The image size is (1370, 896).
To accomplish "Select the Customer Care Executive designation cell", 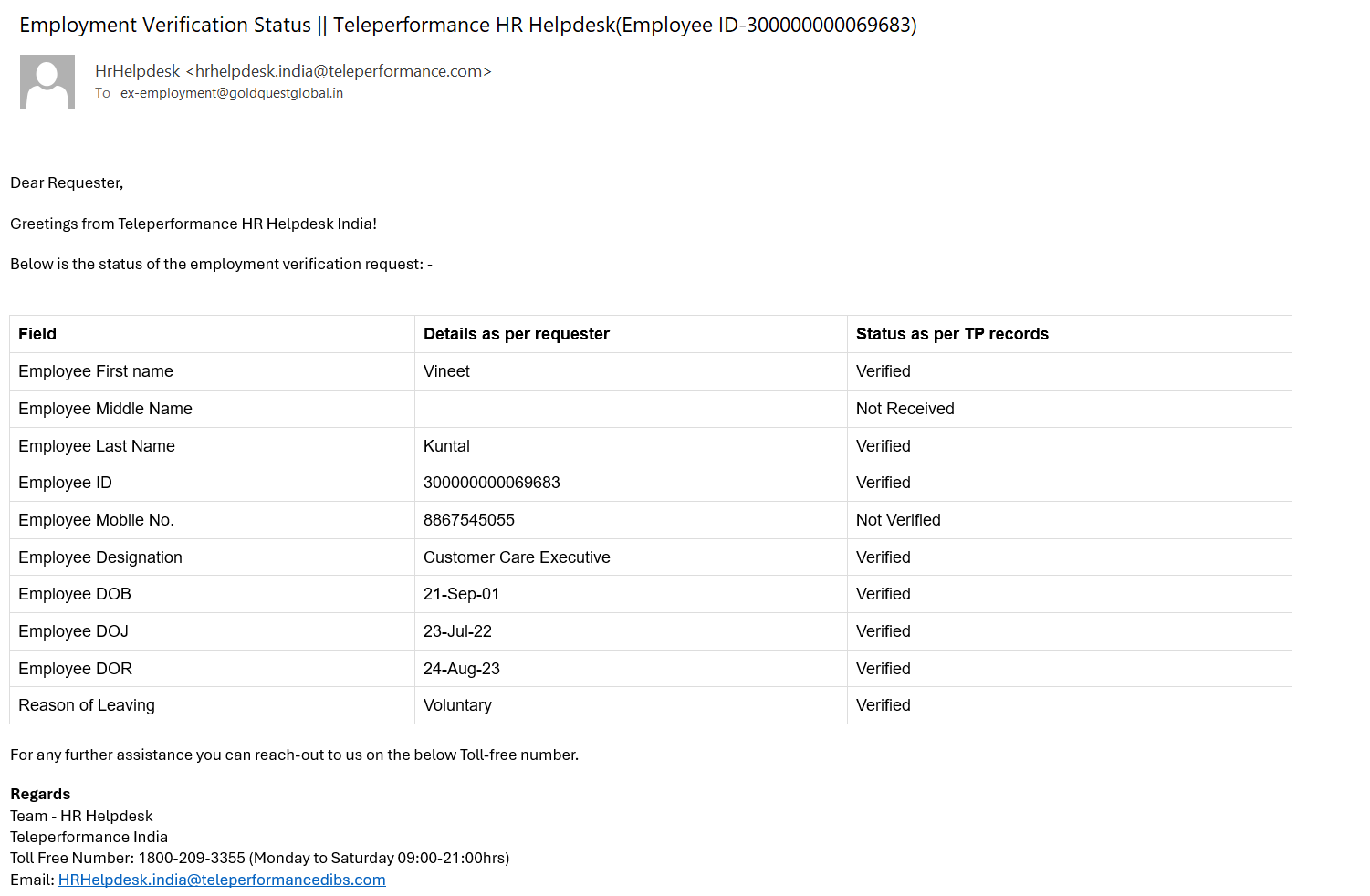I will point(517,557).
